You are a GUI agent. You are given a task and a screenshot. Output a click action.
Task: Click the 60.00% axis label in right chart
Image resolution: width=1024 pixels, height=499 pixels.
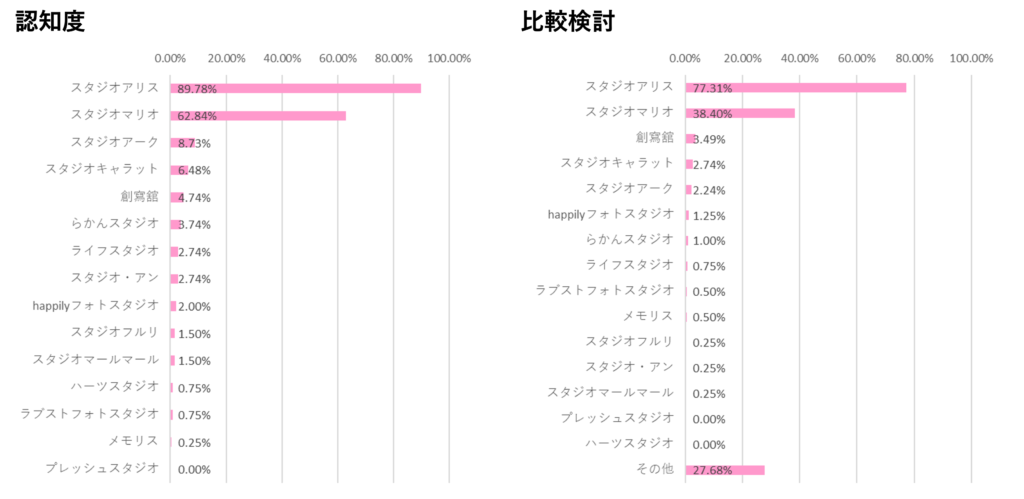pos(858,58)
